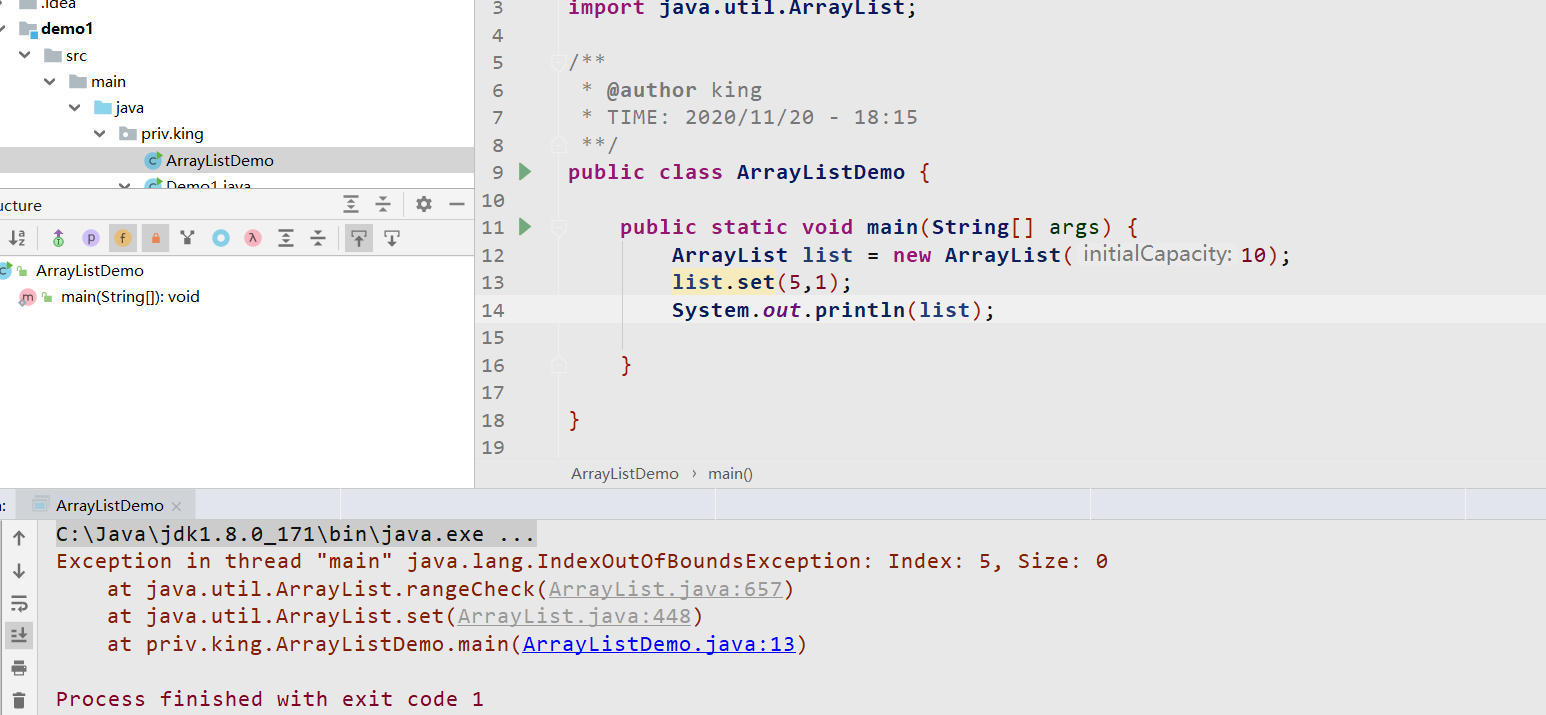Open Structure panel settings gear
Image resolution: width=1546 pixels, height=715 pixels.
(424, 204)
